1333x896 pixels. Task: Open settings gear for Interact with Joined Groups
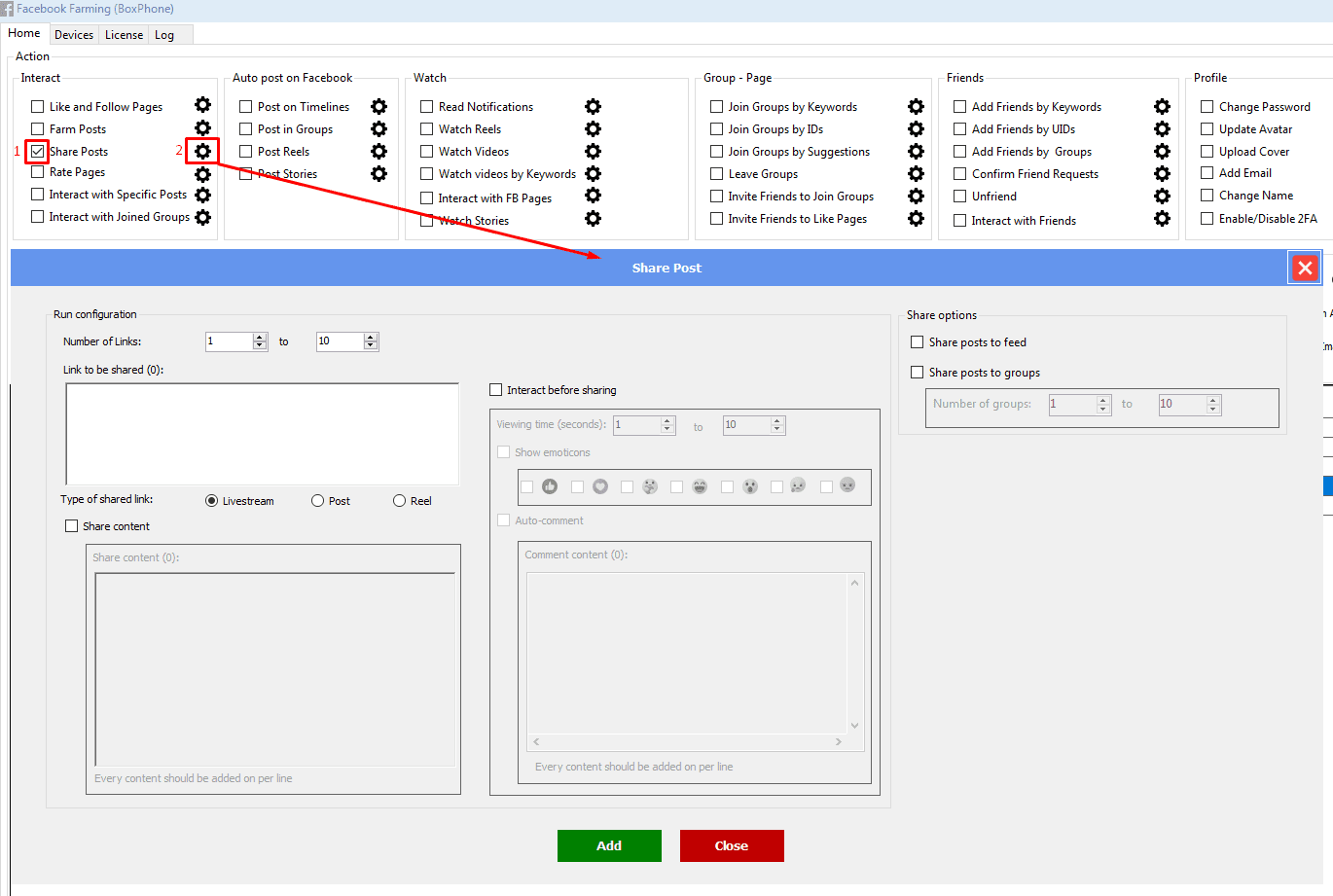tap(202, 217)
